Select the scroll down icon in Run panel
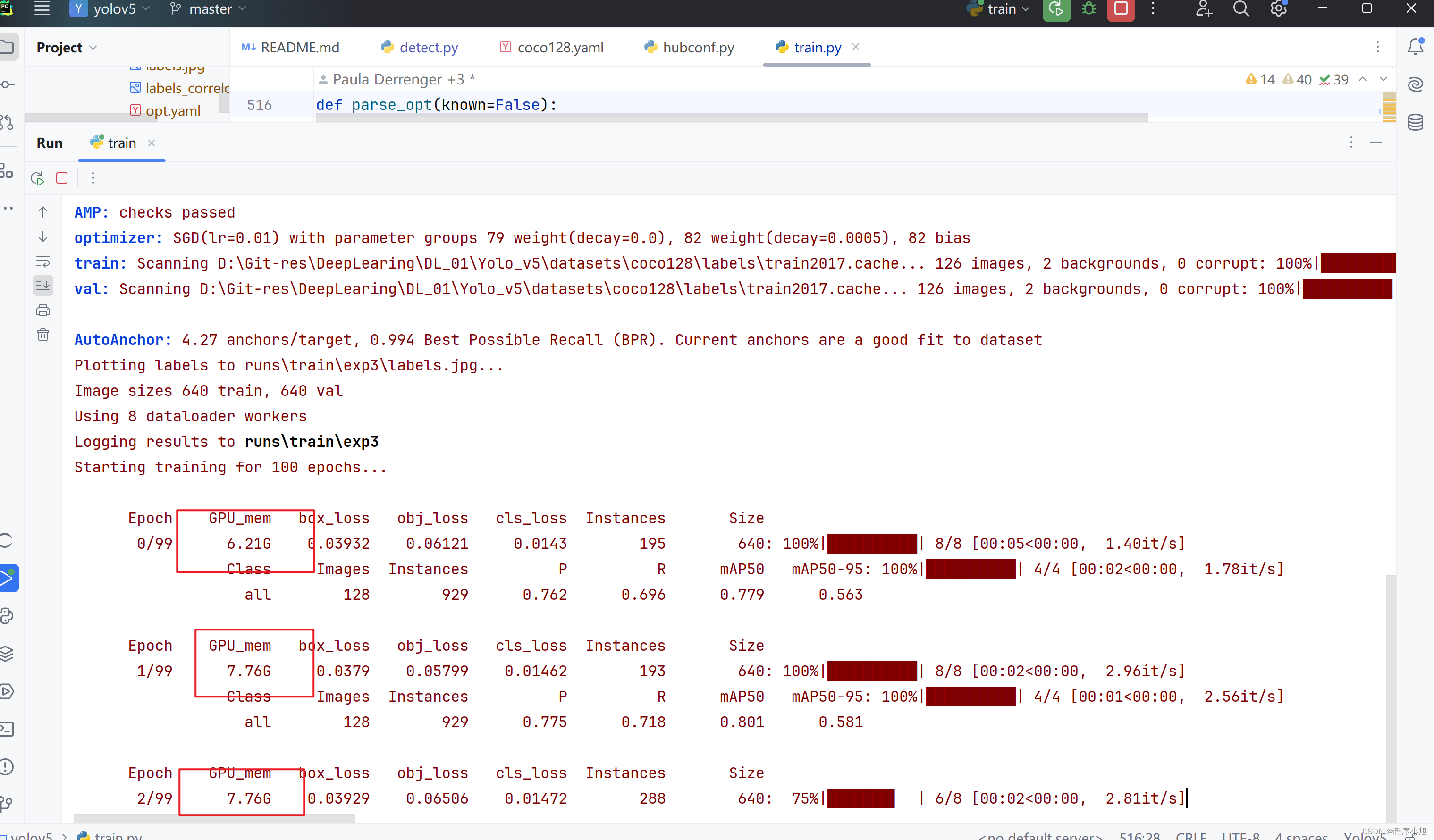The image size is (1434, 840). pyautogui.click(x=42, y=236)
